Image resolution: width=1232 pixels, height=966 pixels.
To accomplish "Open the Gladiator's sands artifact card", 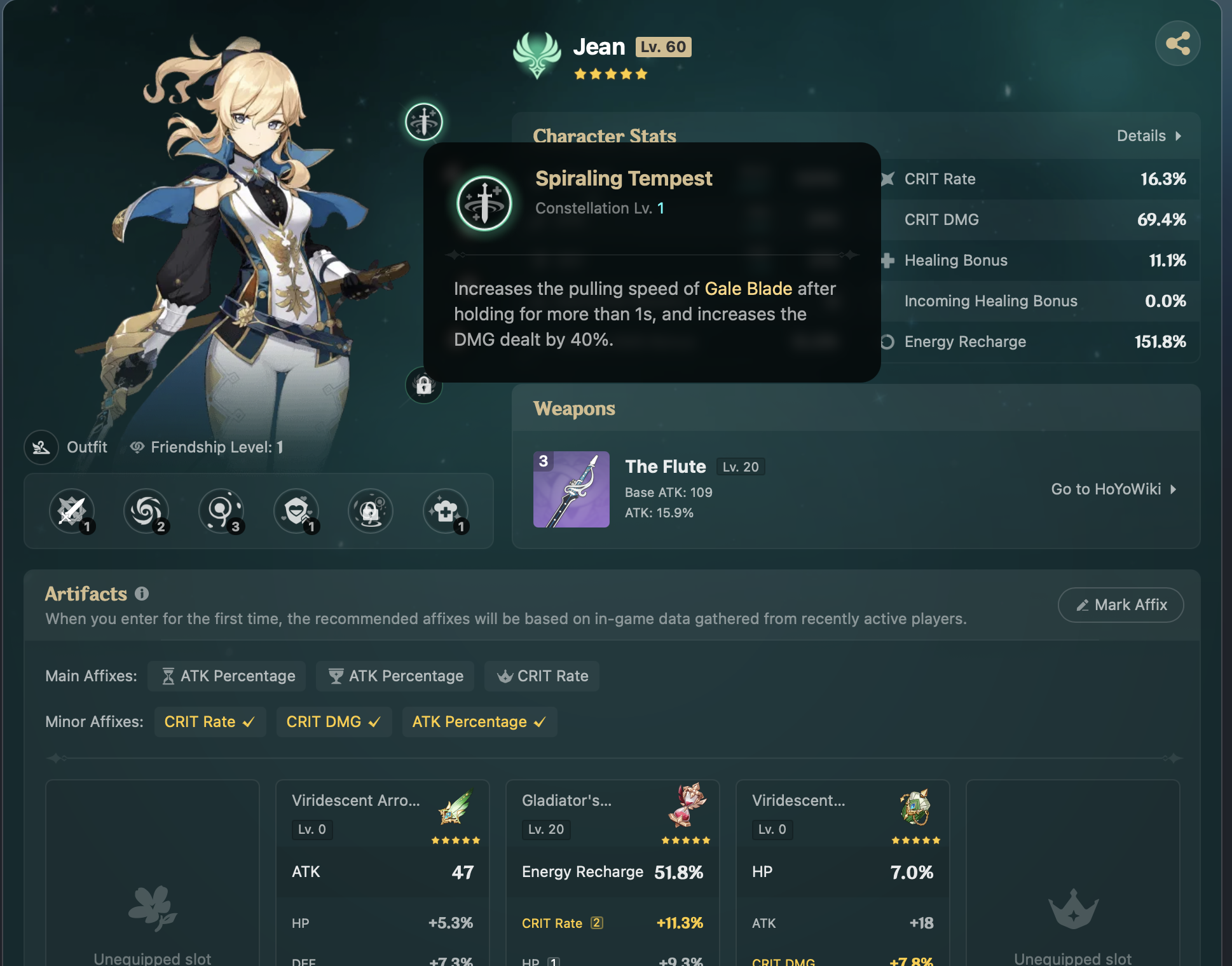I will (x=613, y=873).
